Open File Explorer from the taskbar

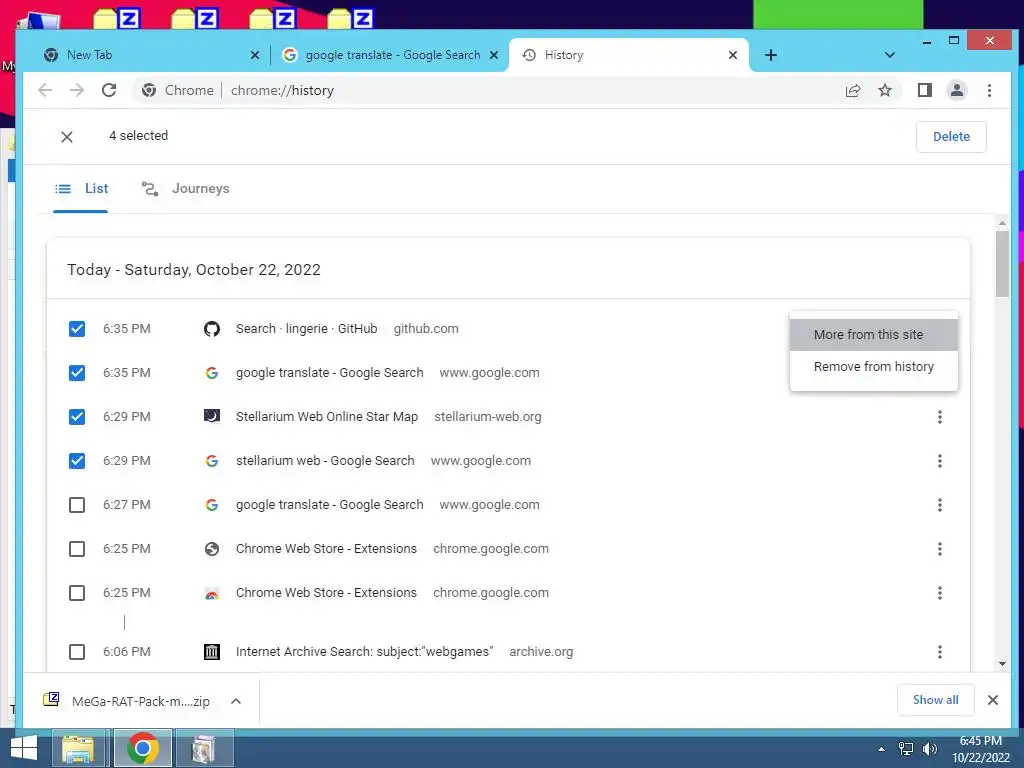tap(78, 748)
